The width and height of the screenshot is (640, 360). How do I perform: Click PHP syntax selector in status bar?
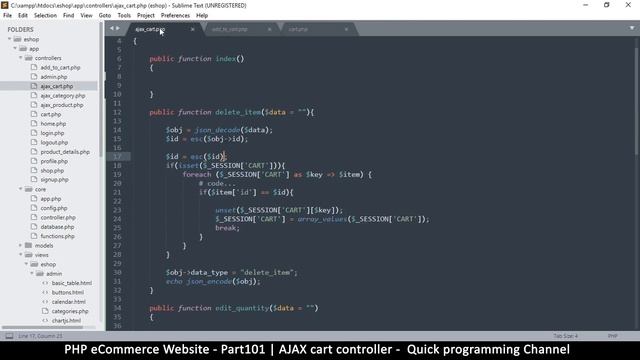tap(612, 336)
